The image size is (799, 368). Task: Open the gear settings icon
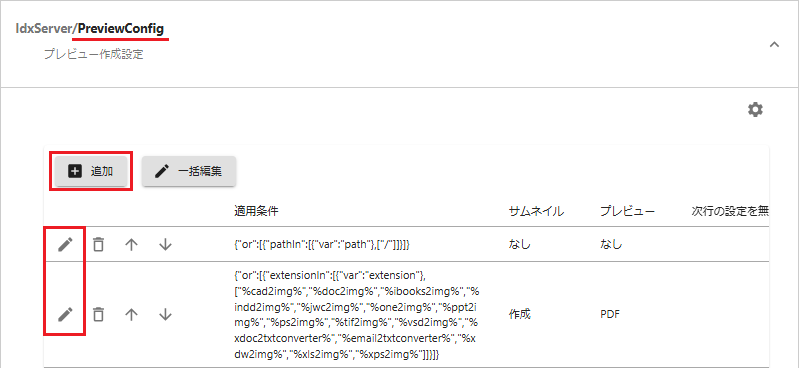[755, 109]
